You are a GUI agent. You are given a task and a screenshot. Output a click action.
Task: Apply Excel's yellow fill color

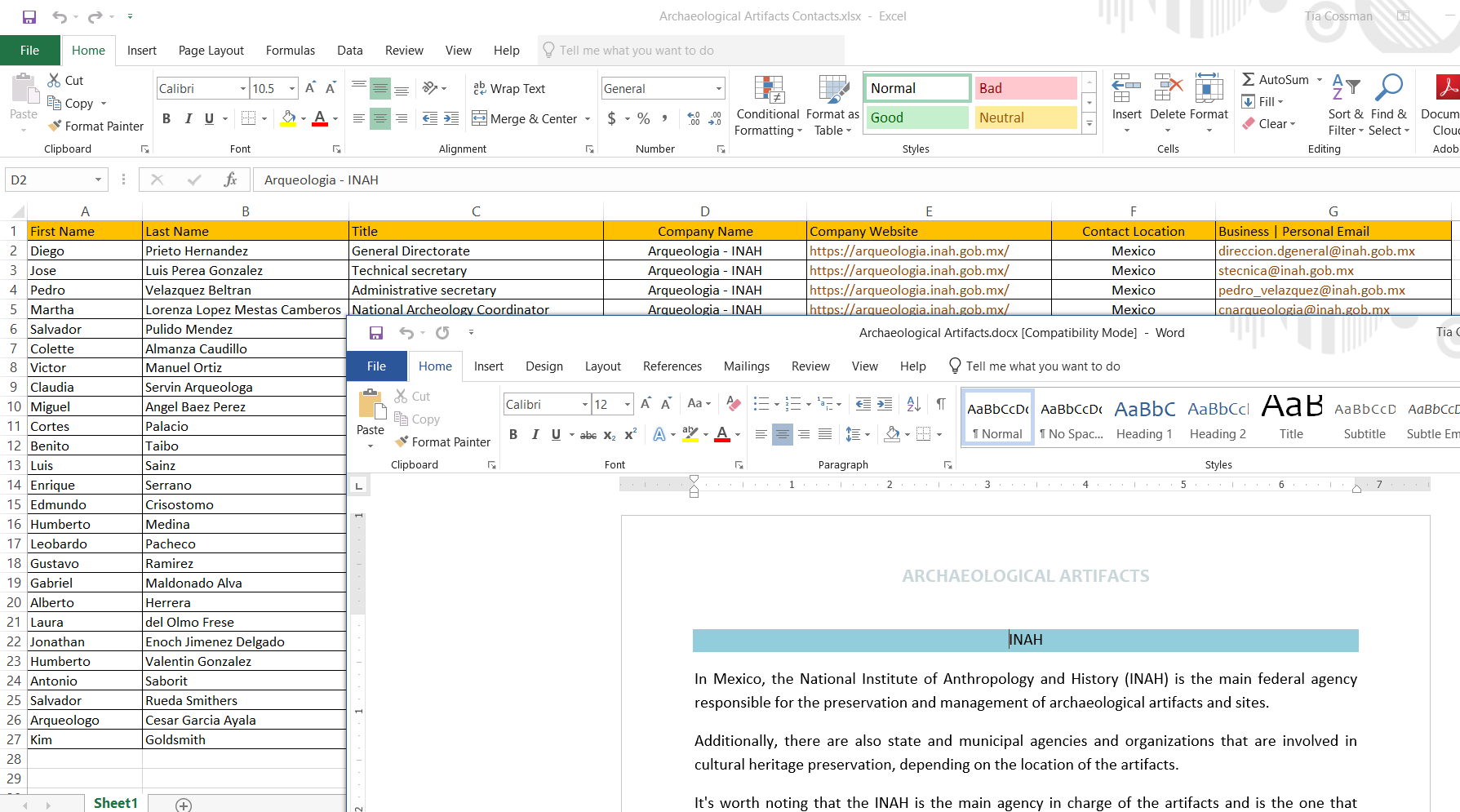(x=288, y=119)
